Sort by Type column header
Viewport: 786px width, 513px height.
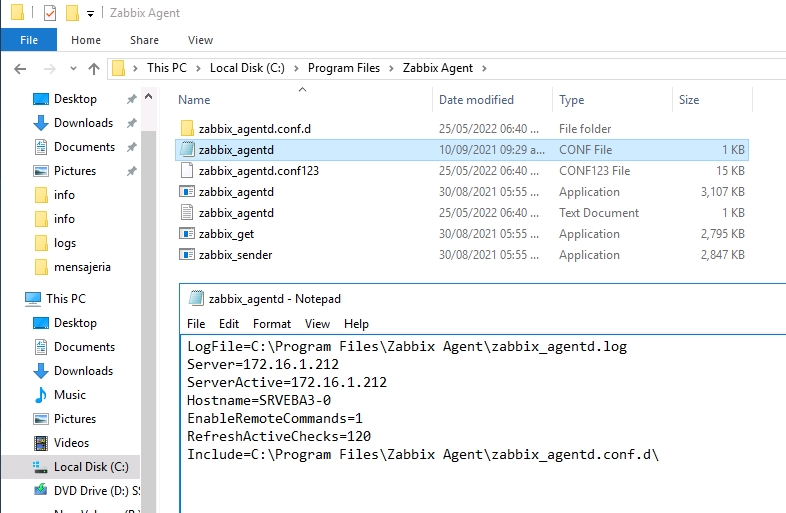pyautogui.click(x=571, y=100)
